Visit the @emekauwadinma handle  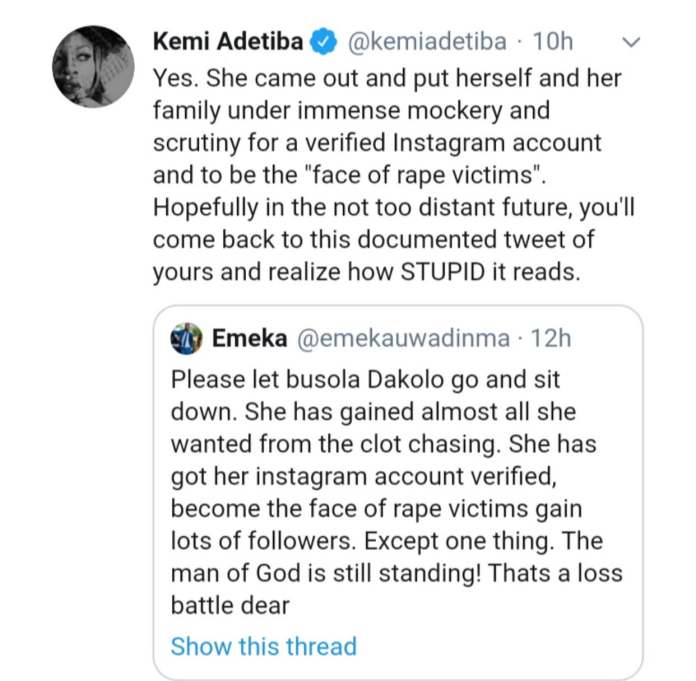404,338
